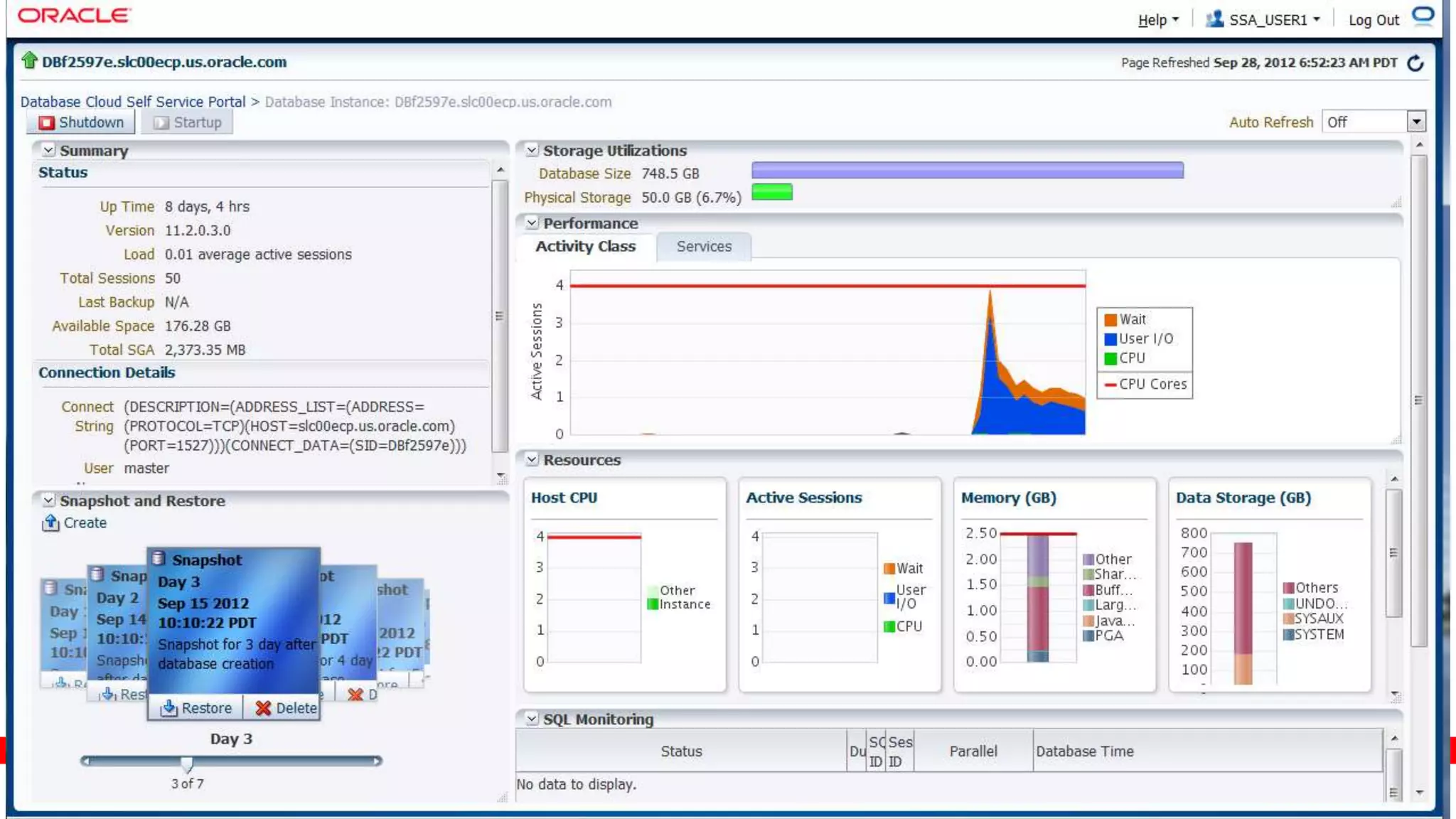Collapse the Storage Utilizations section
The height and width of the screenshot is (819, 1456).
(532, 150)
